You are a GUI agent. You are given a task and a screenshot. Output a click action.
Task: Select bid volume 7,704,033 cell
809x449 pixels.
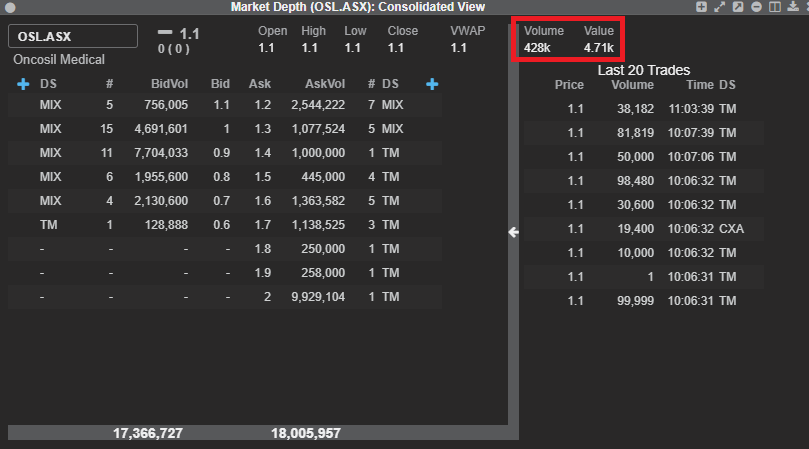pos(161,153)
